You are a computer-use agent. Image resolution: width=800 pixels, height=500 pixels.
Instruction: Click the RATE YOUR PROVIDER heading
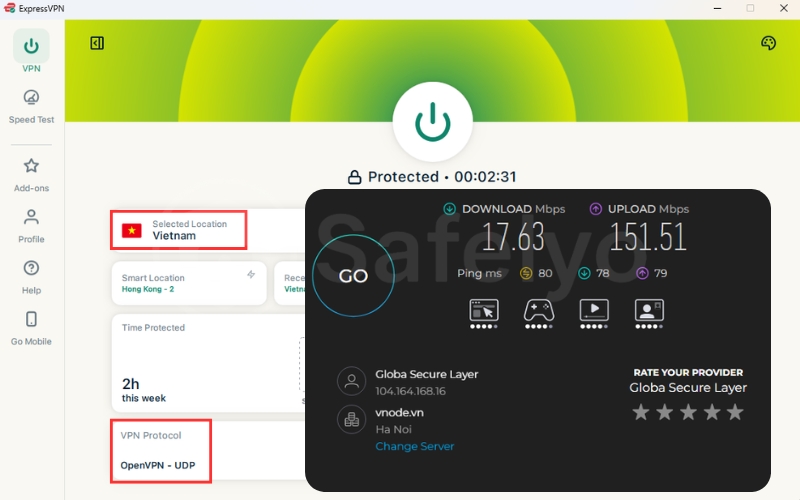(688, 372)
